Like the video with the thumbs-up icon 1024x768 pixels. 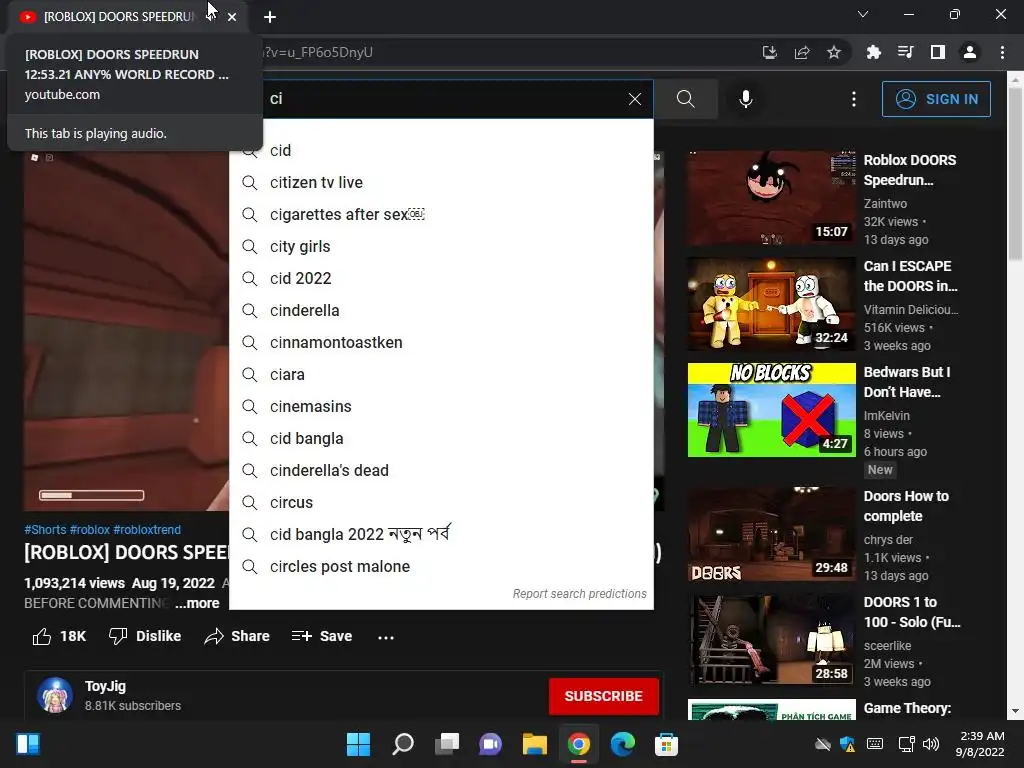(42, 636)
